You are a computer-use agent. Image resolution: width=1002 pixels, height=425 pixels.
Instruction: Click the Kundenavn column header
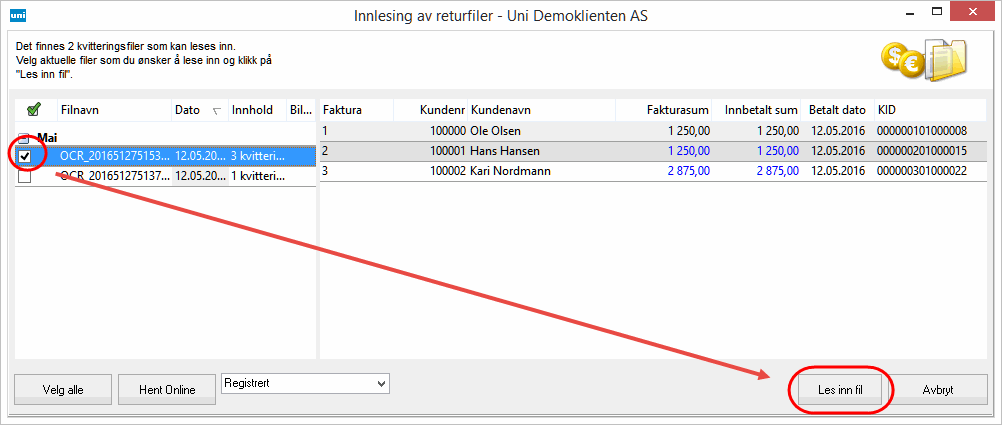tap(540, 109)
